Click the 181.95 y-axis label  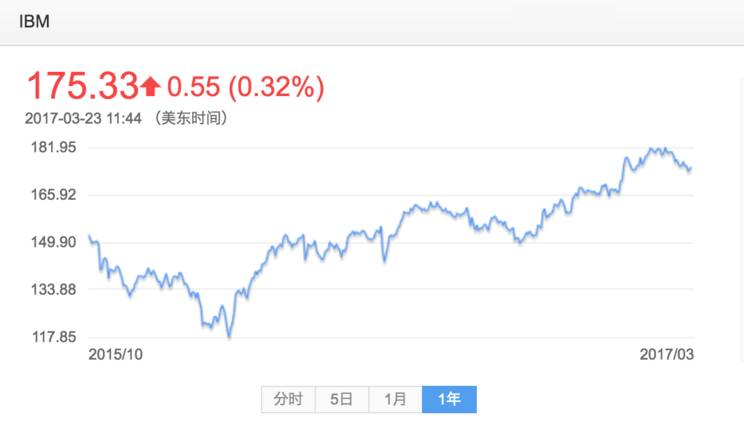[x=54, y=147]
